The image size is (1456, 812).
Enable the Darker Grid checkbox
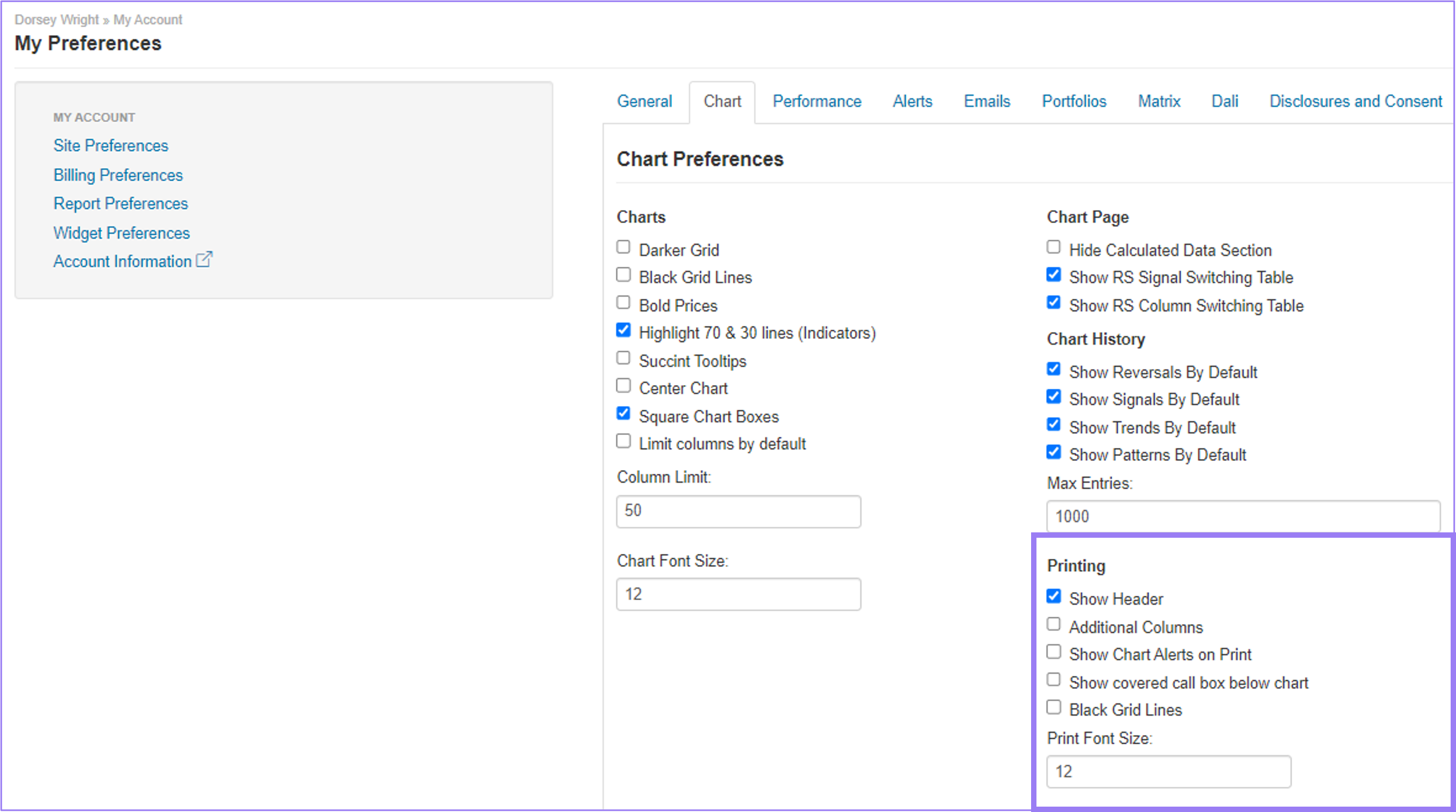623,247
